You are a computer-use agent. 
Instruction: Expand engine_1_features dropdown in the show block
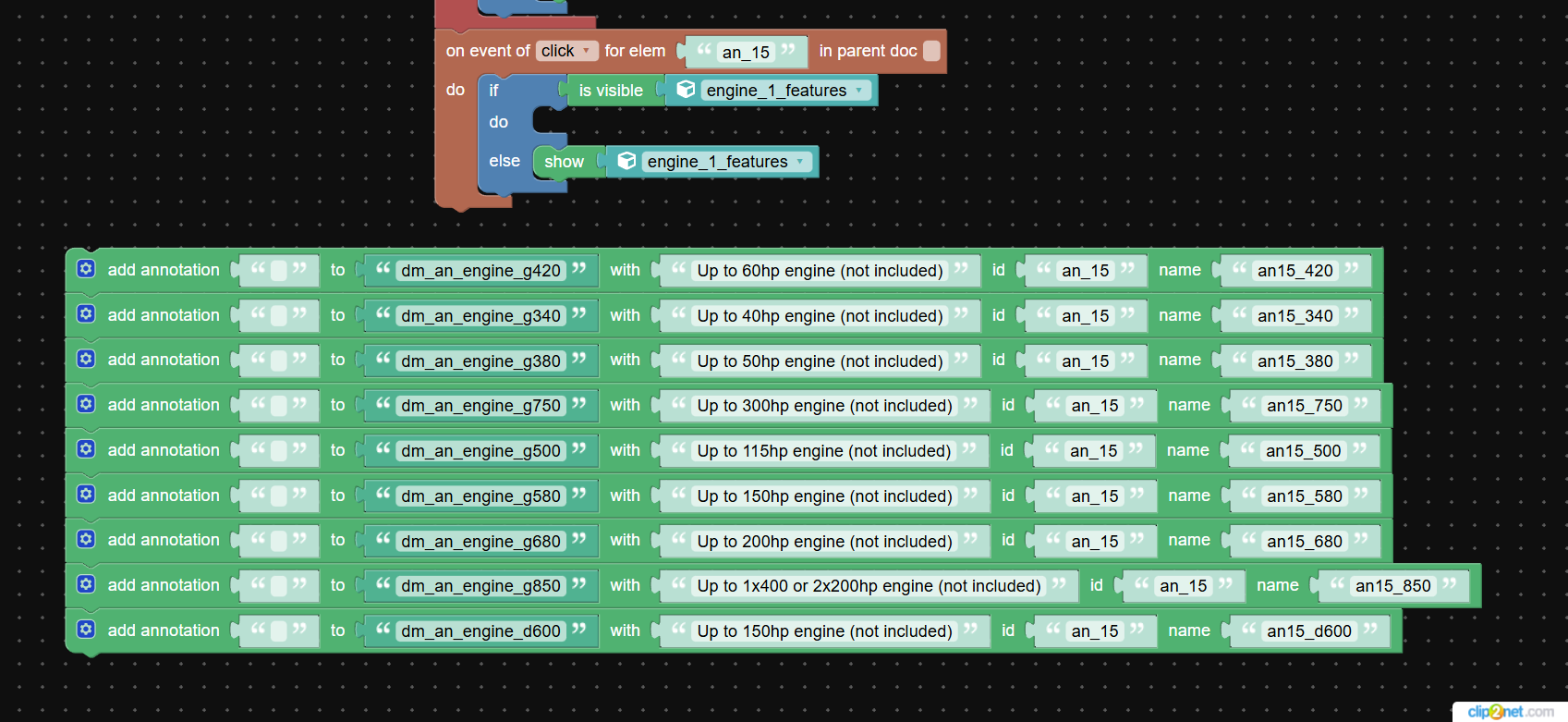pos(799,161)
